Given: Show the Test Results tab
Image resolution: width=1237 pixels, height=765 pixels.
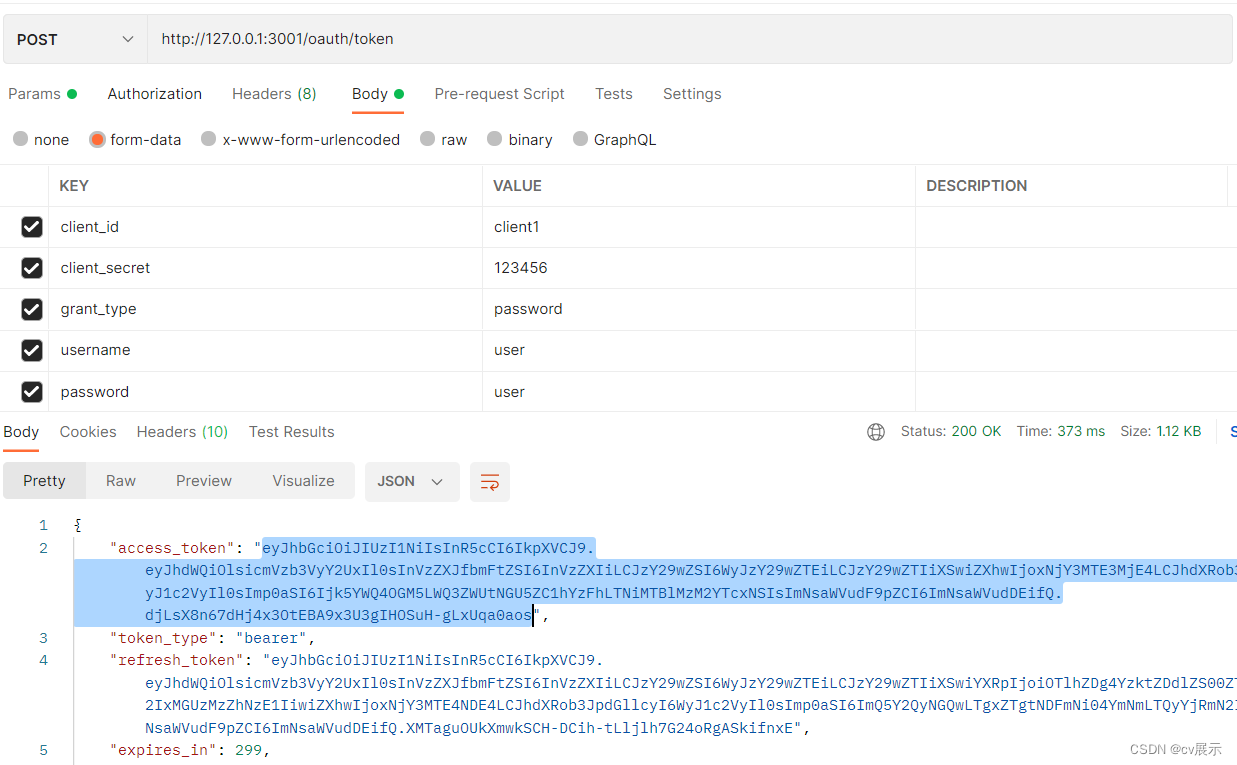Looking at the screenshot, I should pos(291,432).
